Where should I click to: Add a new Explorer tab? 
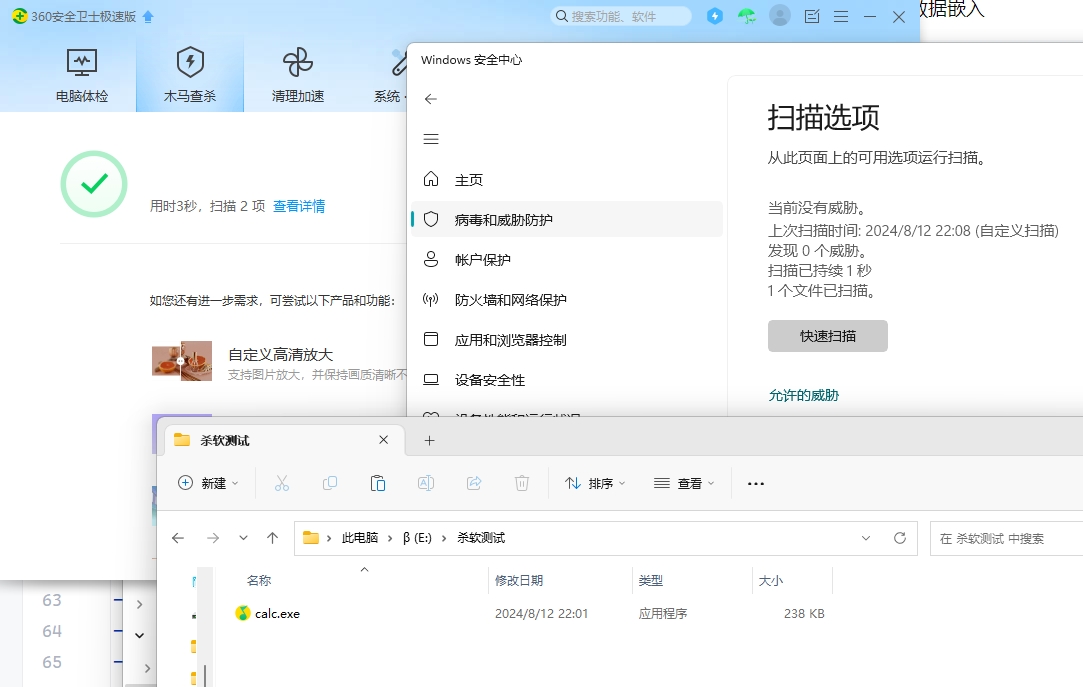(430, 441)
